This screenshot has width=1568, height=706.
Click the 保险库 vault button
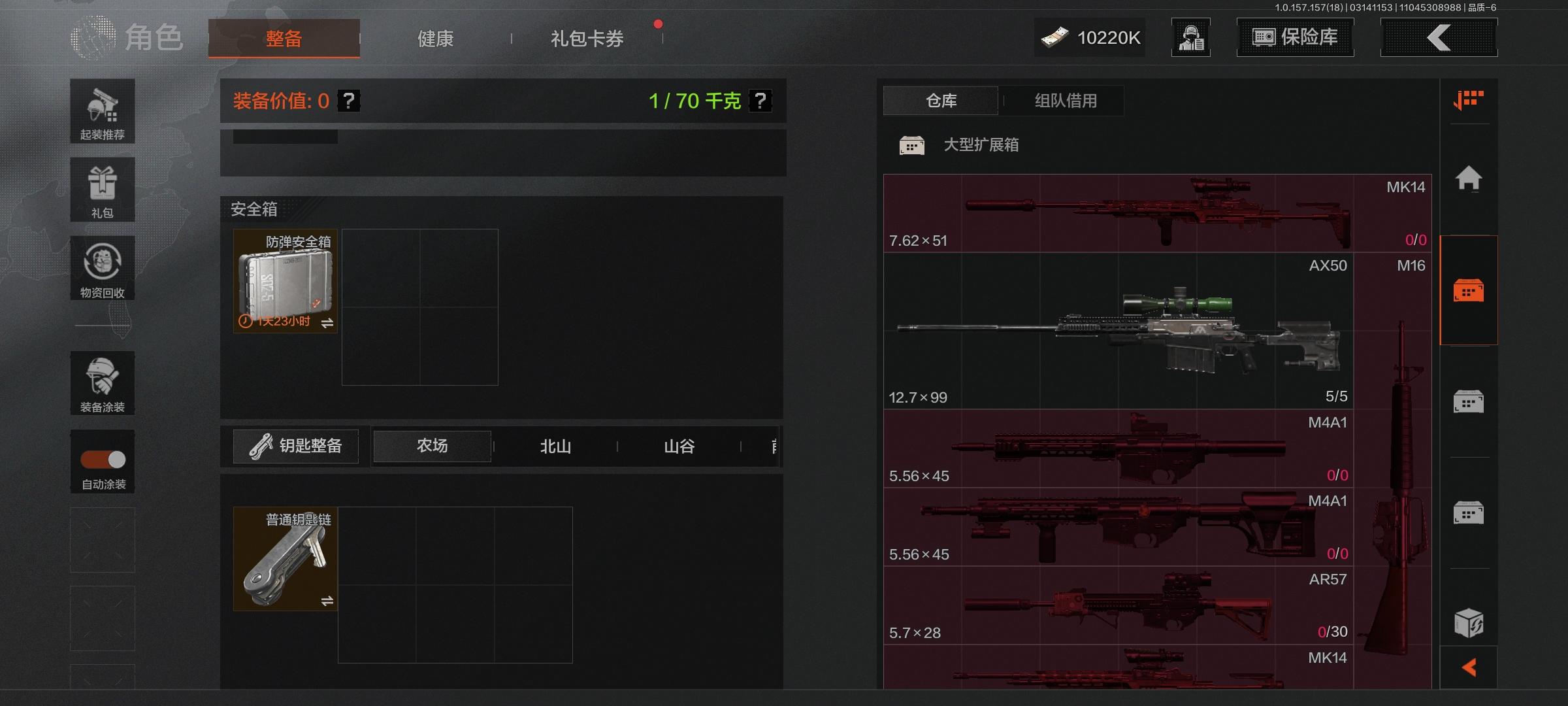coord(1295,37)
